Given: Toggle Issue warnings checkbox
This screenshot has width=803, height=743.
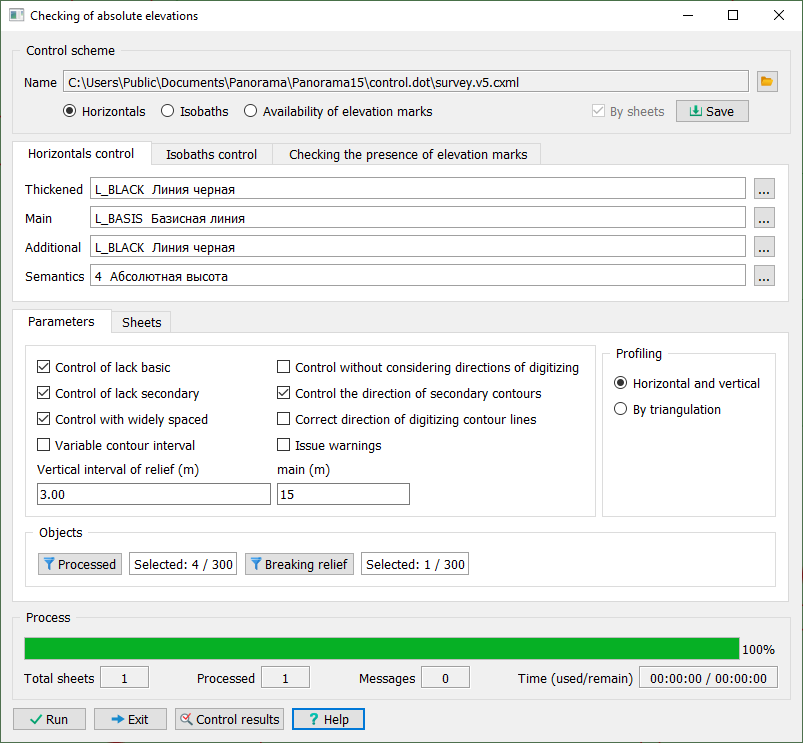Looking at the screenshot, I should 284,446.
